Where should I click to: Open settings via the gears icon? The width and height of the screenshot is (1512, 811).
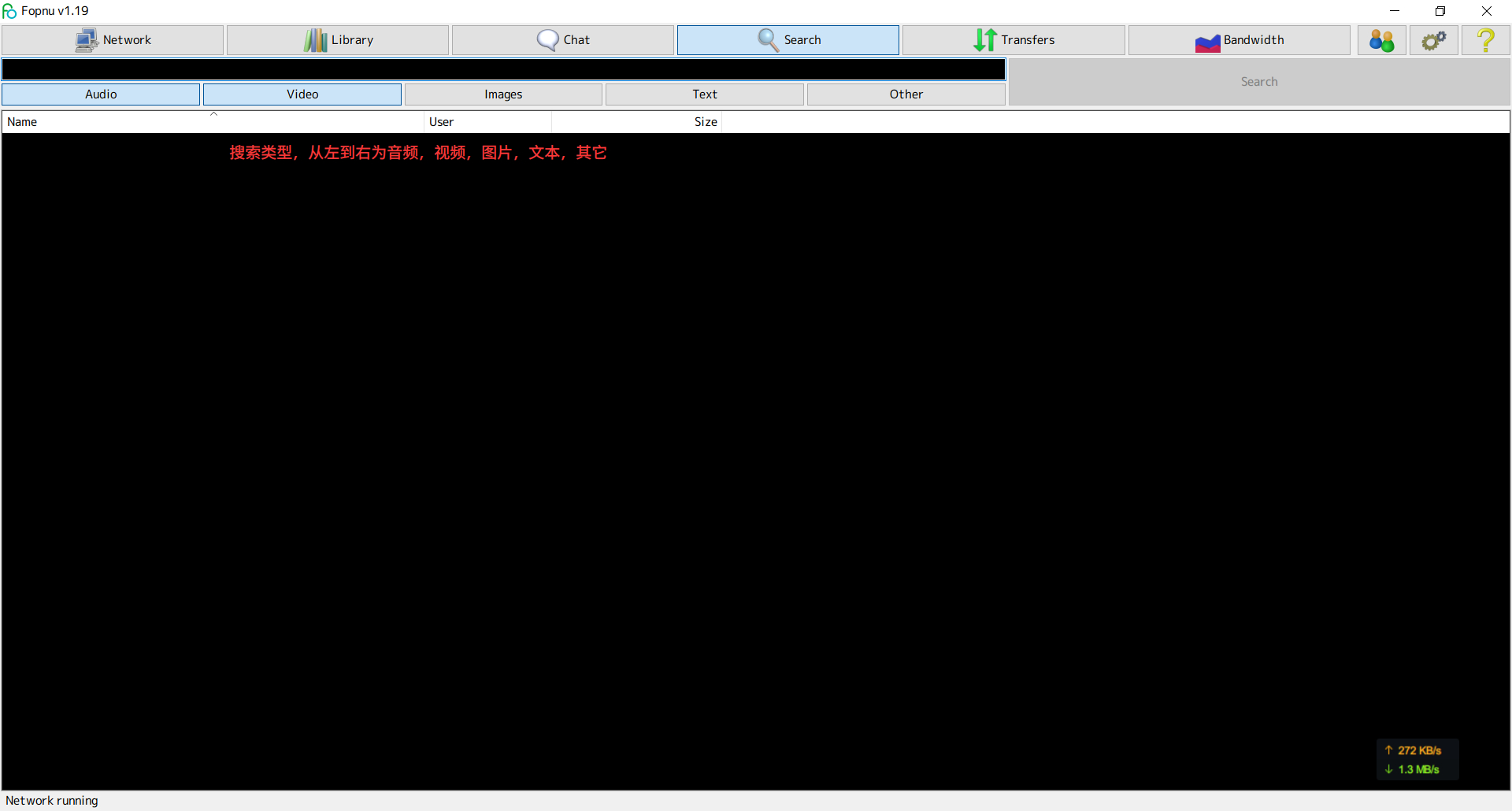click(1433, 40)
